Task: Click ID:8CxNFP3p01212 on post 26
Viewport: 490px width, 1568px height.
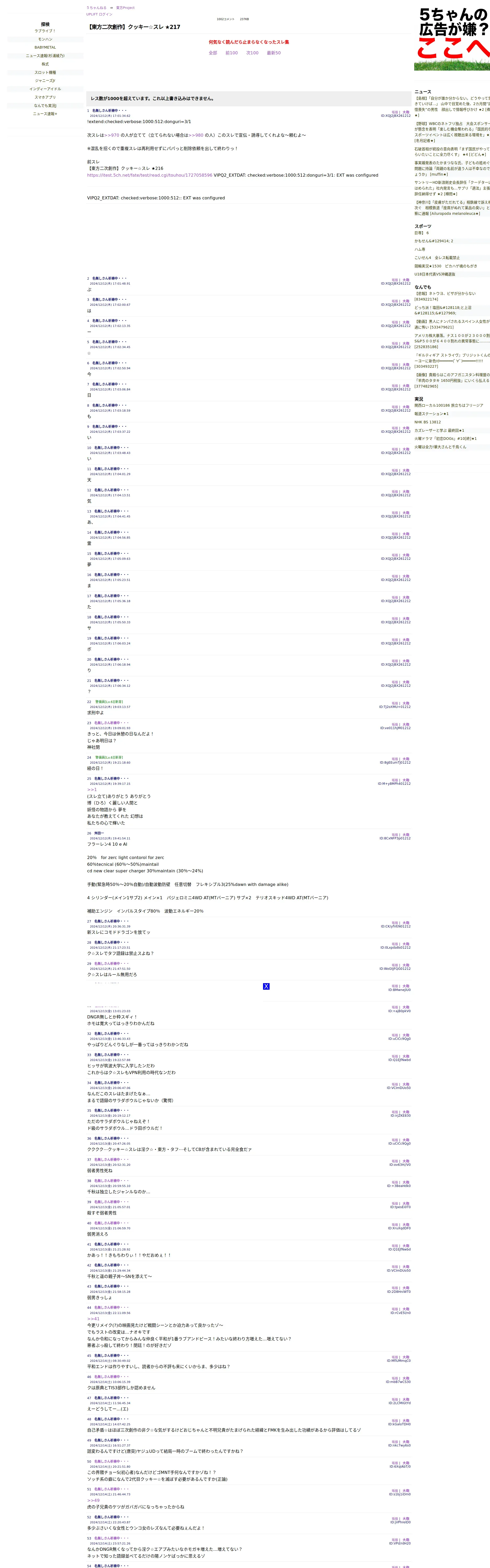Action: tap(395, 838)
